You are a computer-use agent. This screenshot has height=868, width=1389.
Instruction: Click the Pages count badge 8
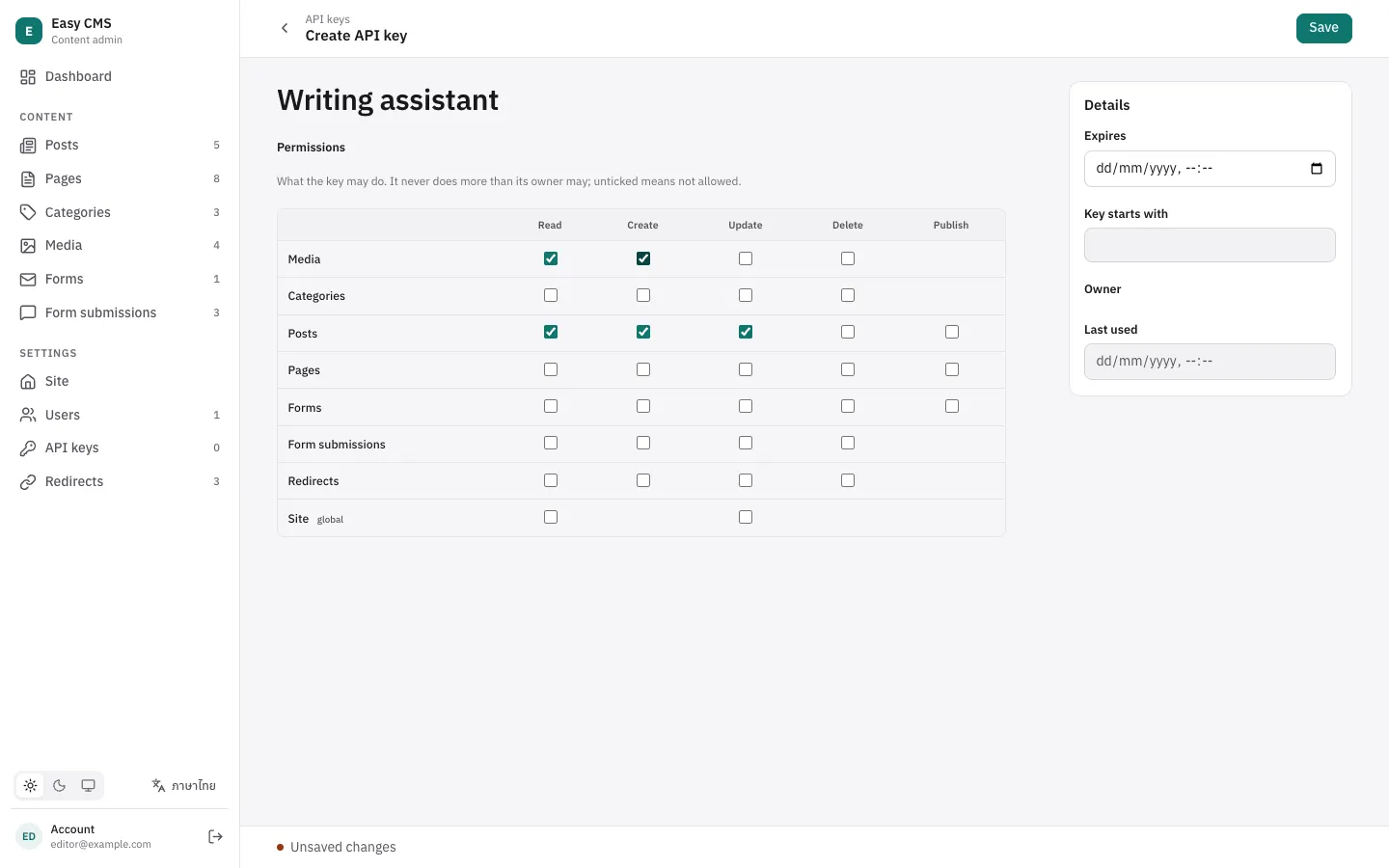click(216, 179)
